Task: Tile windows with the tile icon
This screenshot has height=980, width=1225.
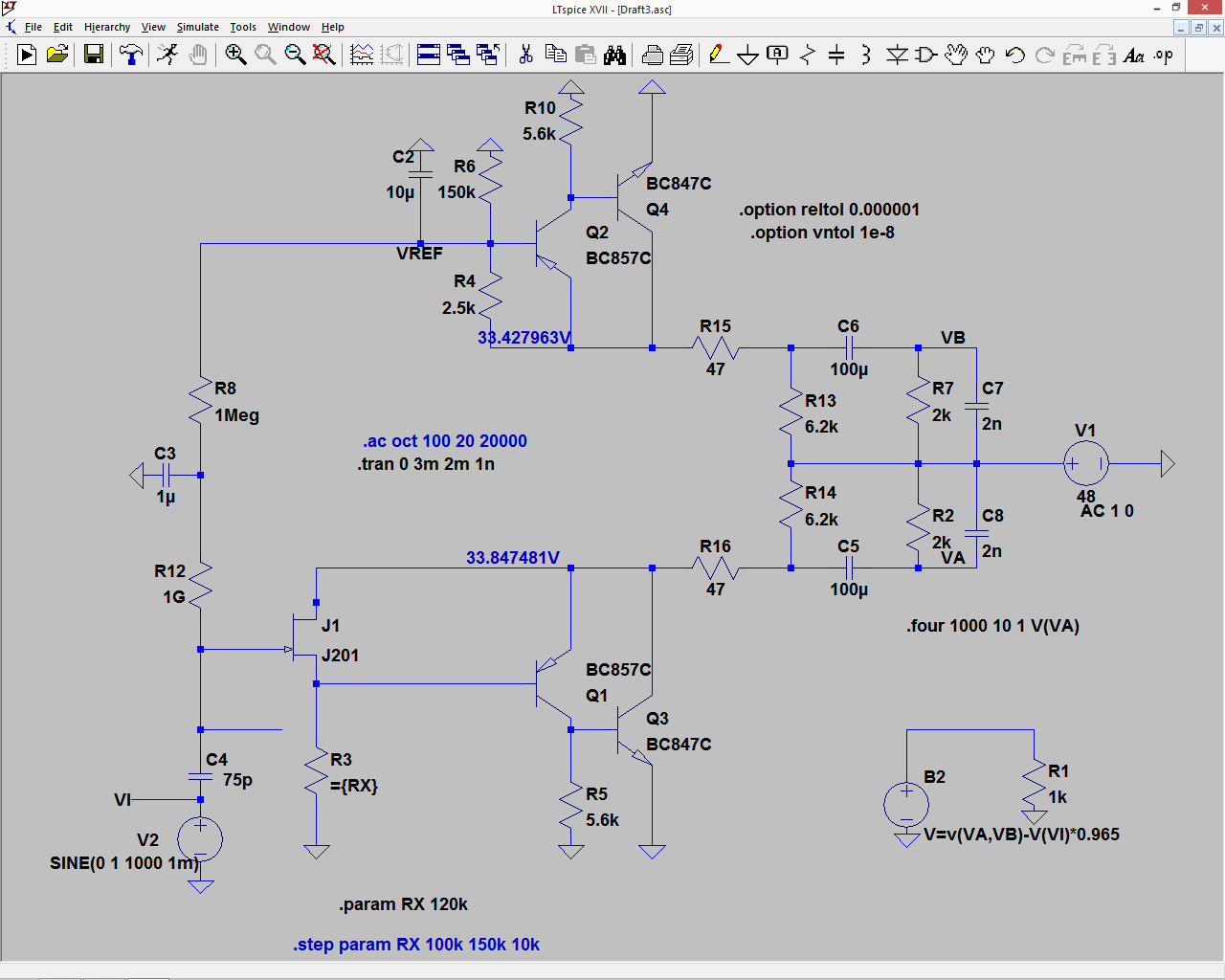Action: (429, 55)
